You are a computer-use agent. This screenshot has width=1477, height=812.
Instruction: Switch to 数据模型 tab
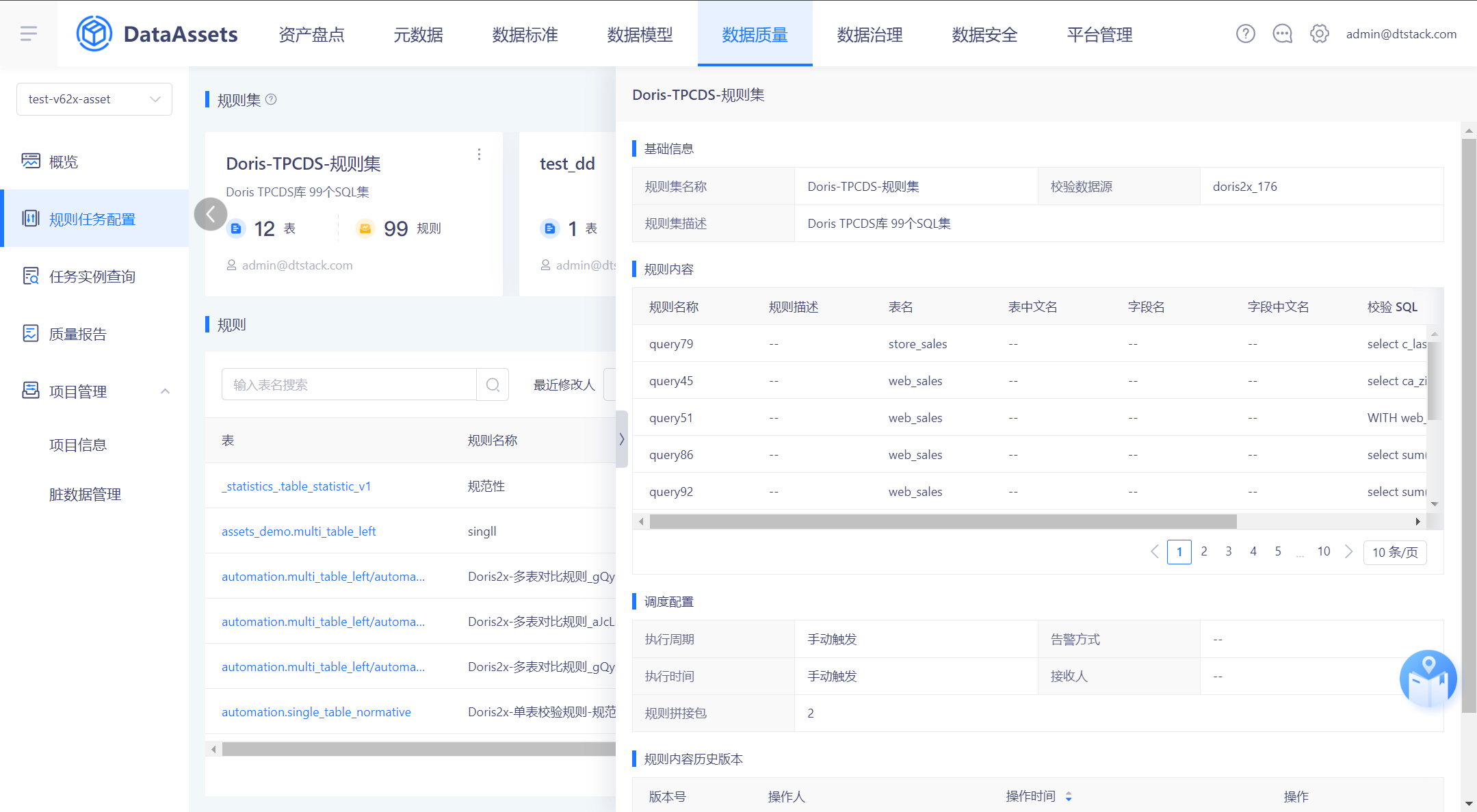(640, 34)
